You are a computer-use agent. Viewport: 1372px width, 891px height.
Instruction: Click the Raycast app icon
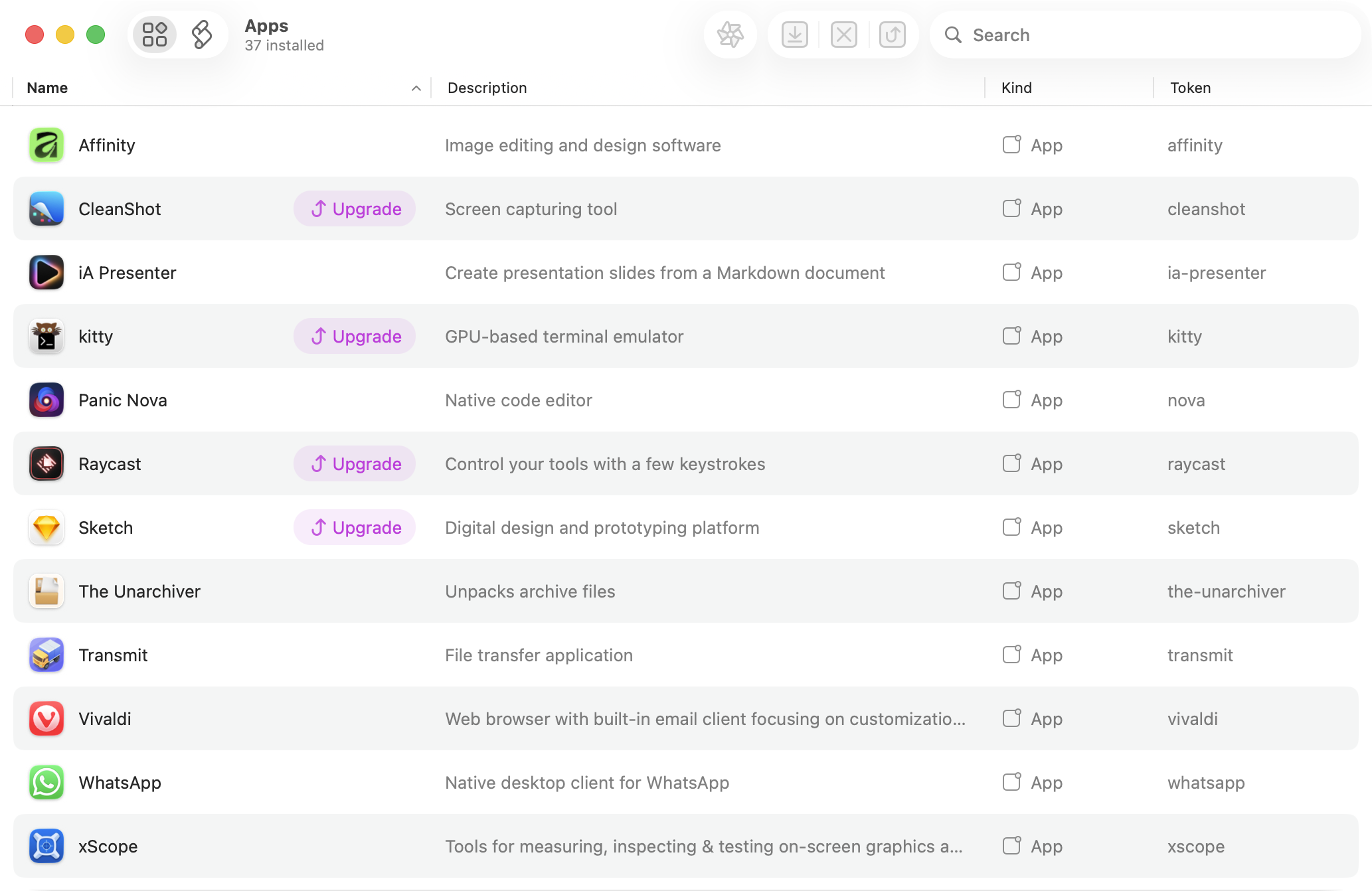coord(46,464)
